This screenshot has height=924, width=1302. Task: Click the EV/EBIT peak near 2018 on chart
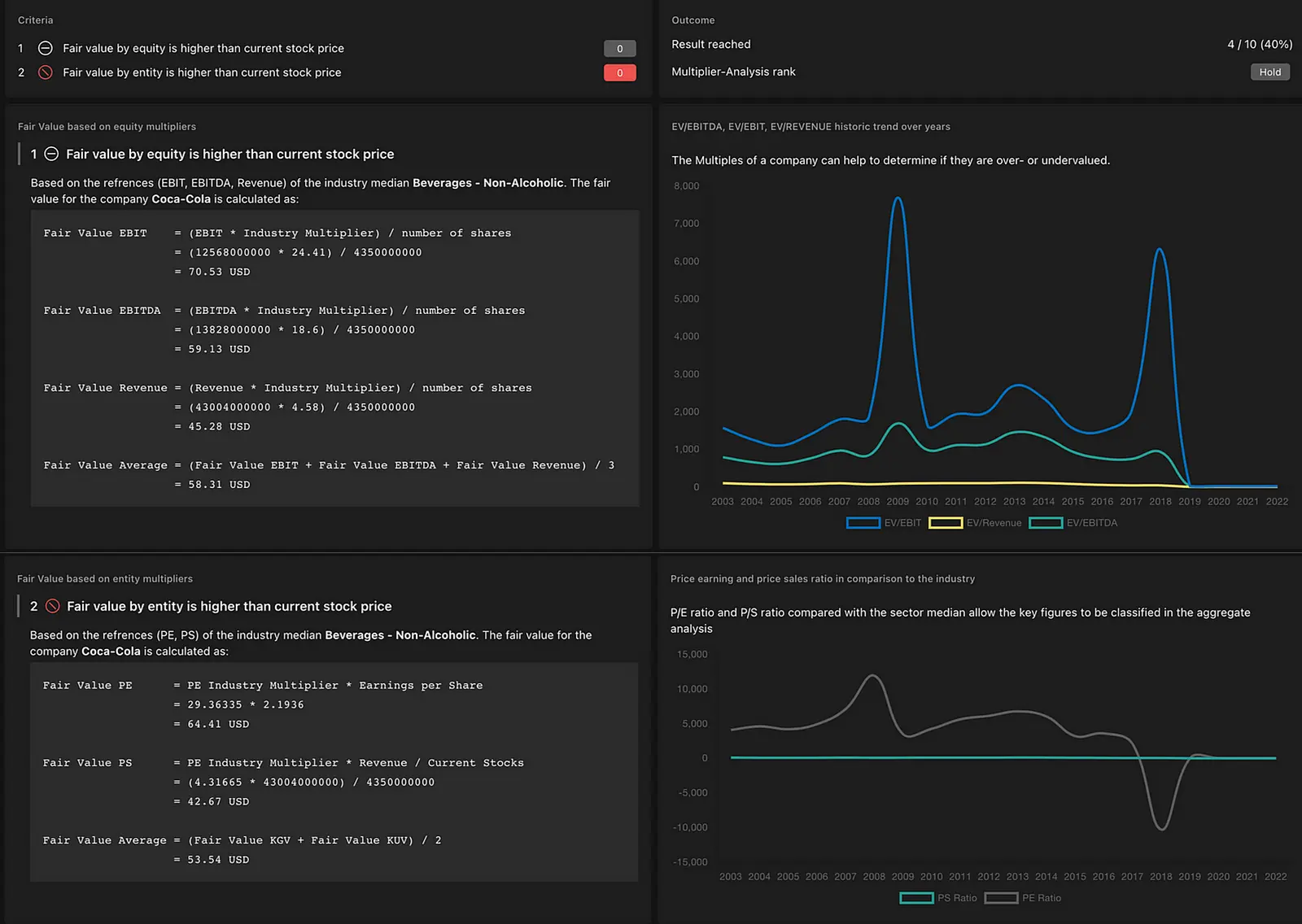tap(1159, 250)
